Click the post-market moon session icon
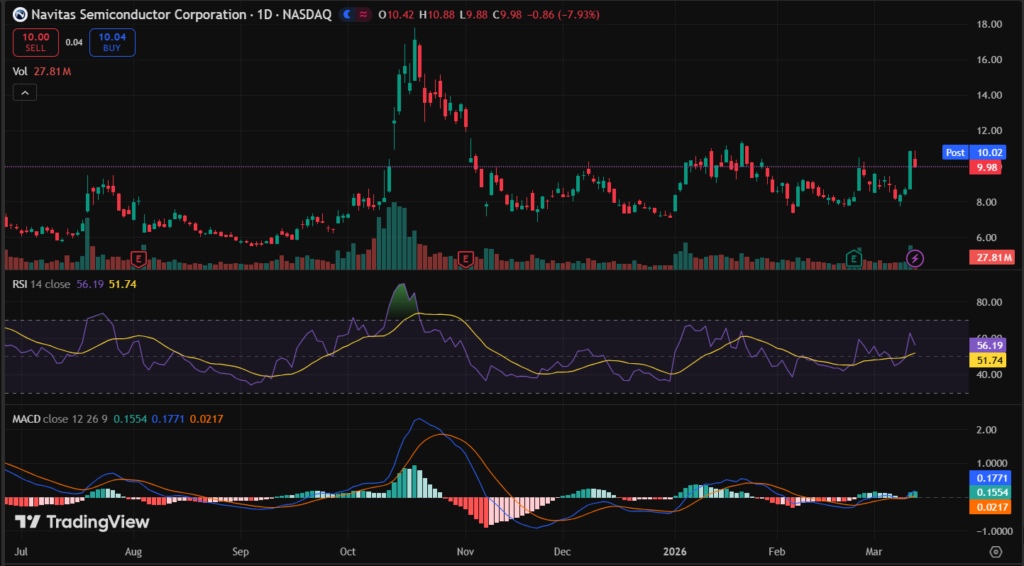 pos(347,15)
